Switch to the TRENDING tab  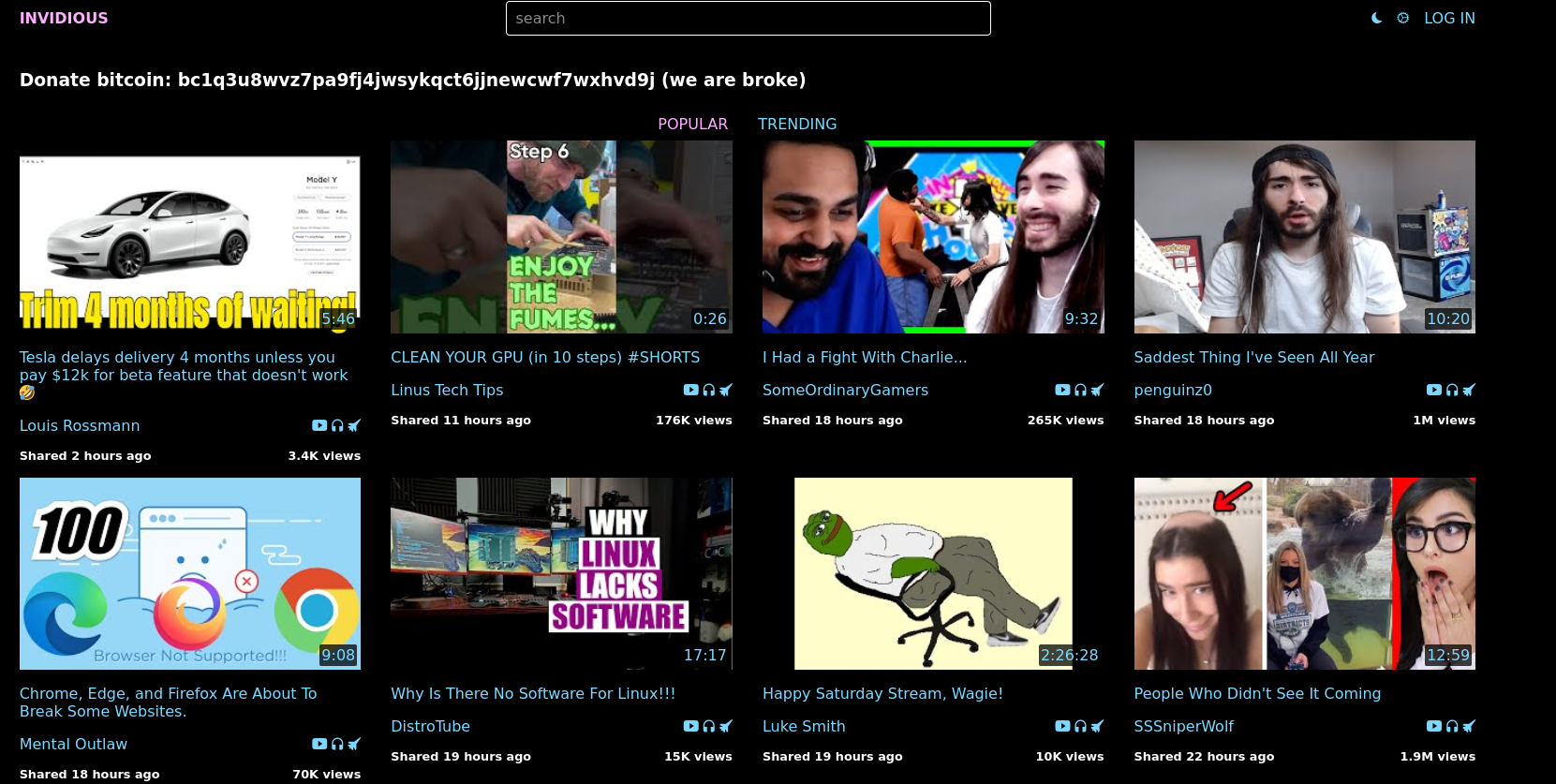coord(797,124)
